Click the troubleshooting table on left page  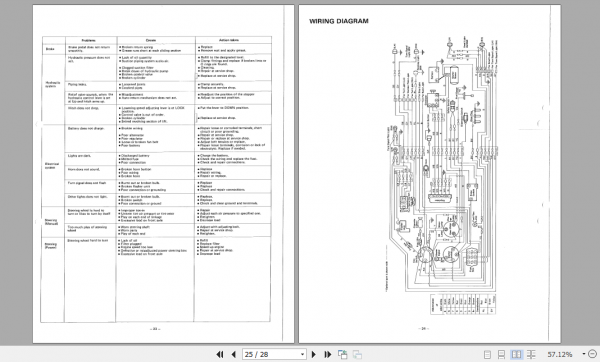click(x=157, y=179)
